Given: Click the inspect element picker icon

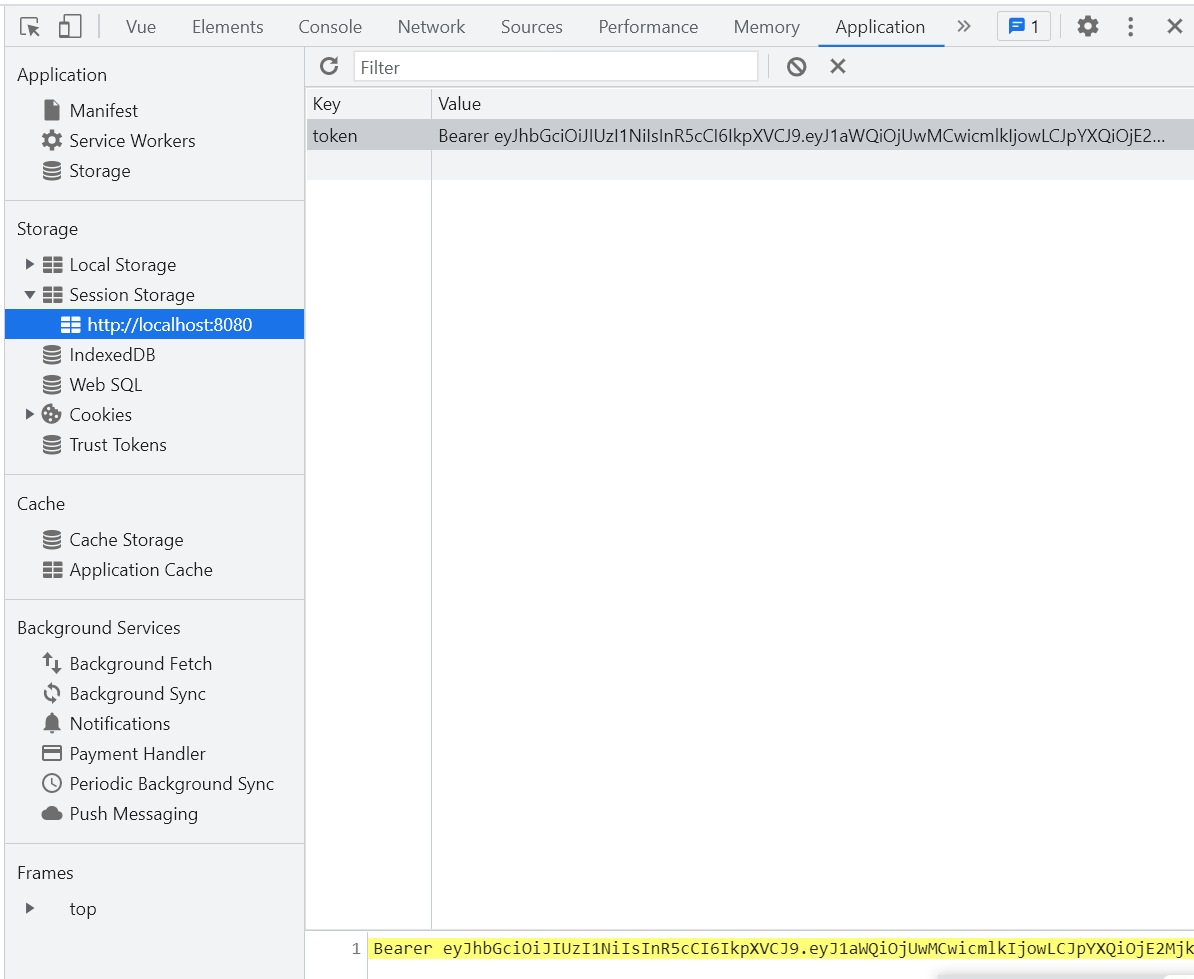Looking at the screenshot, I should pyautogui.click(x=30, y=27).
